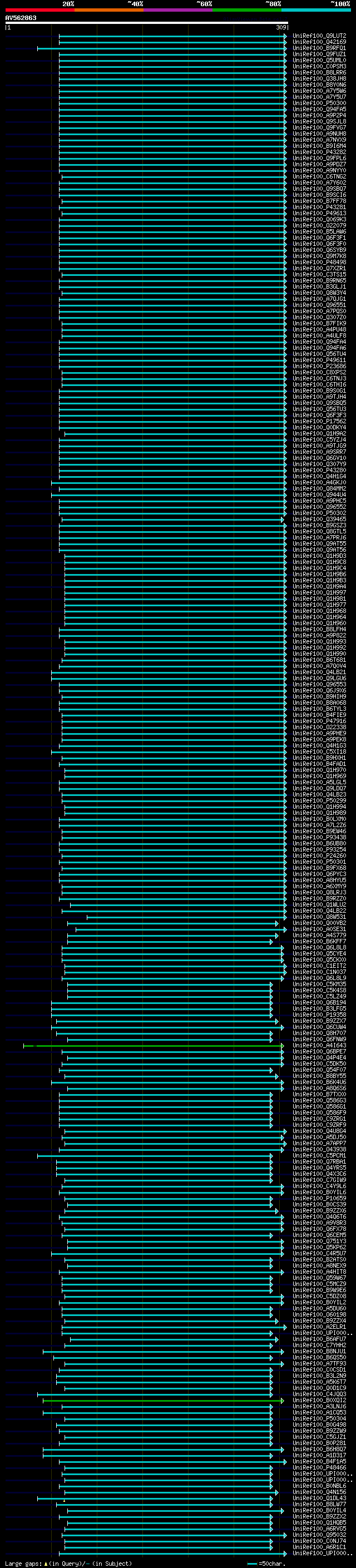This screenshot has height=1568, width=356.
Task: Open hit UniRef100_A4I643
Action: point(319,1045)
